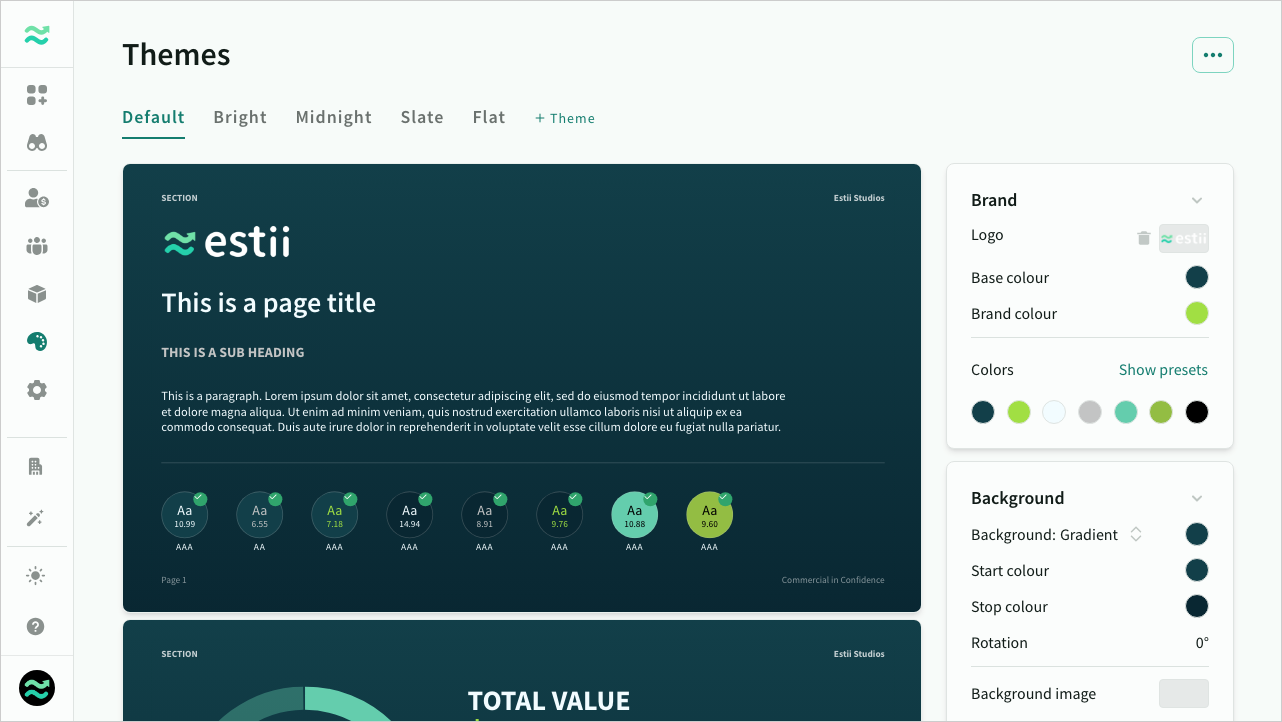
Task: Click the magic wand icon in sidebar
Action: tap(37, 518)
